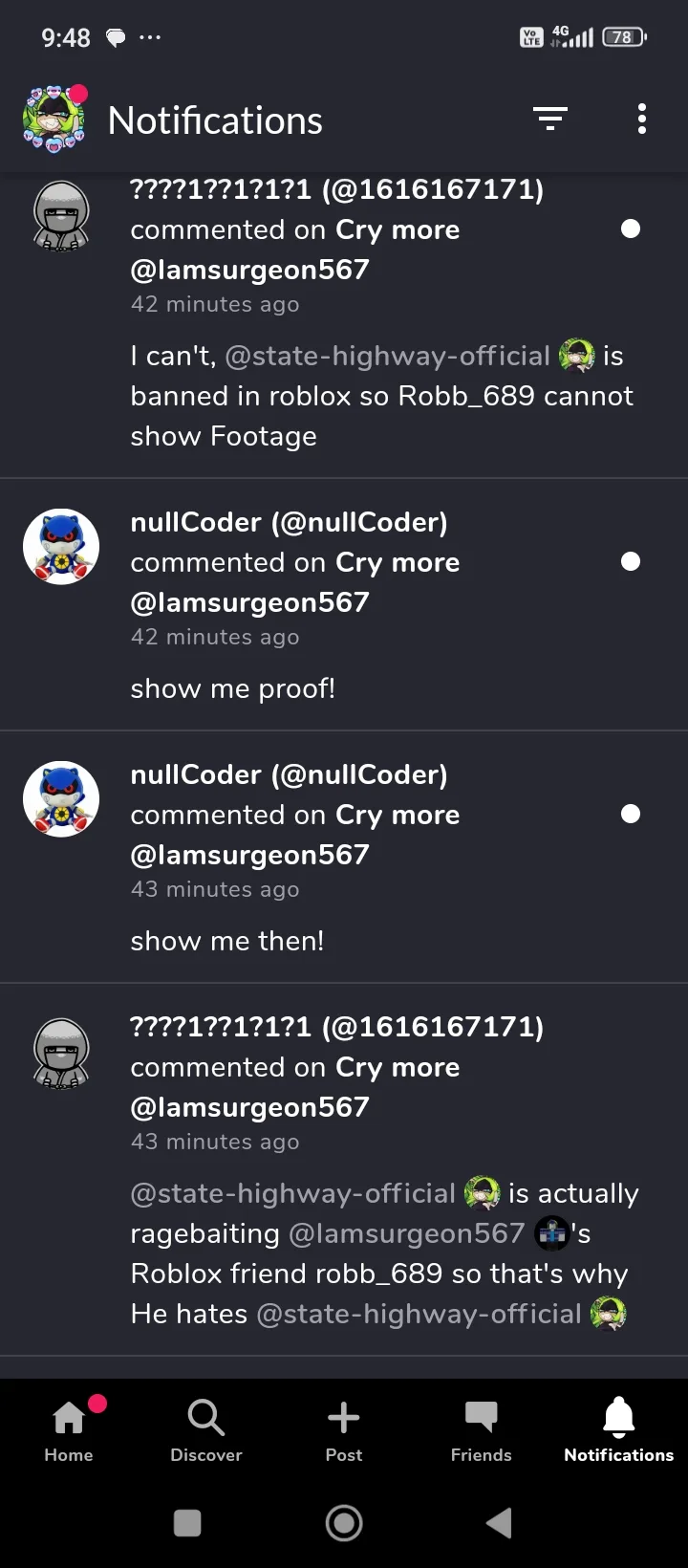Follow the @Iamsurgeon567 mention in the ragebaiting comment
Viewport: 688px width, 1568px height.
click(407, 1233)
